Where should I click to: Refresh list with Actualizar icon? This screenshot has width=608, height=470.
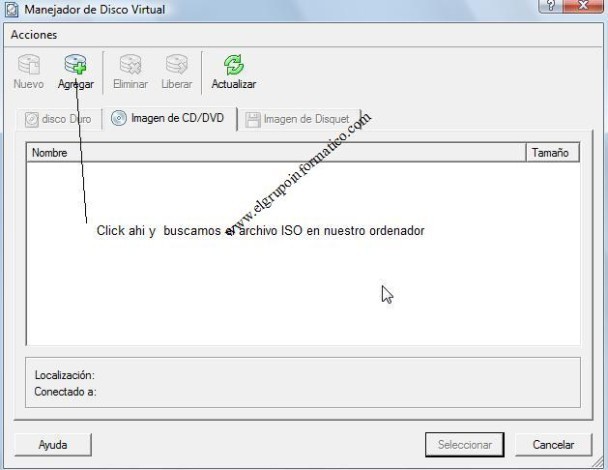click(x=233, y=64)
